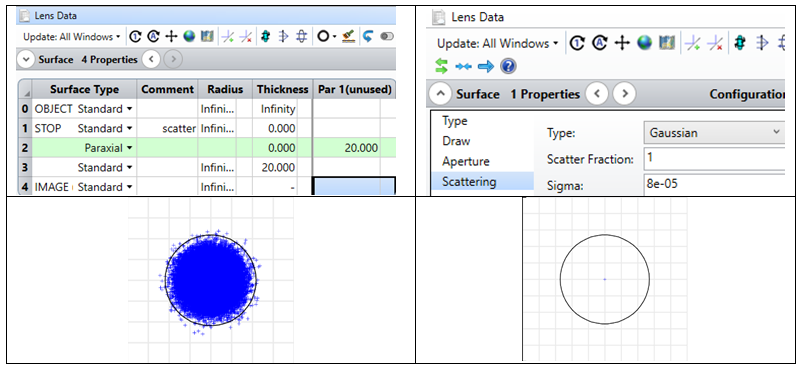
Task: Click delete fold mirror icon in left toolbar
Action: 246,37
